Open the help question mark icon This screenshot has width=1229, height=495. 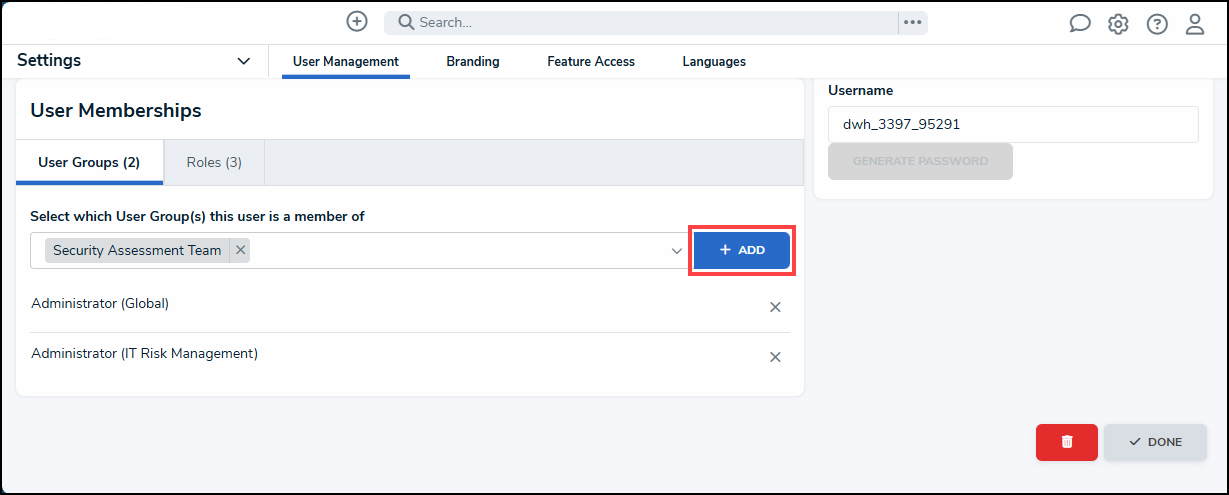click(1157, 24)
